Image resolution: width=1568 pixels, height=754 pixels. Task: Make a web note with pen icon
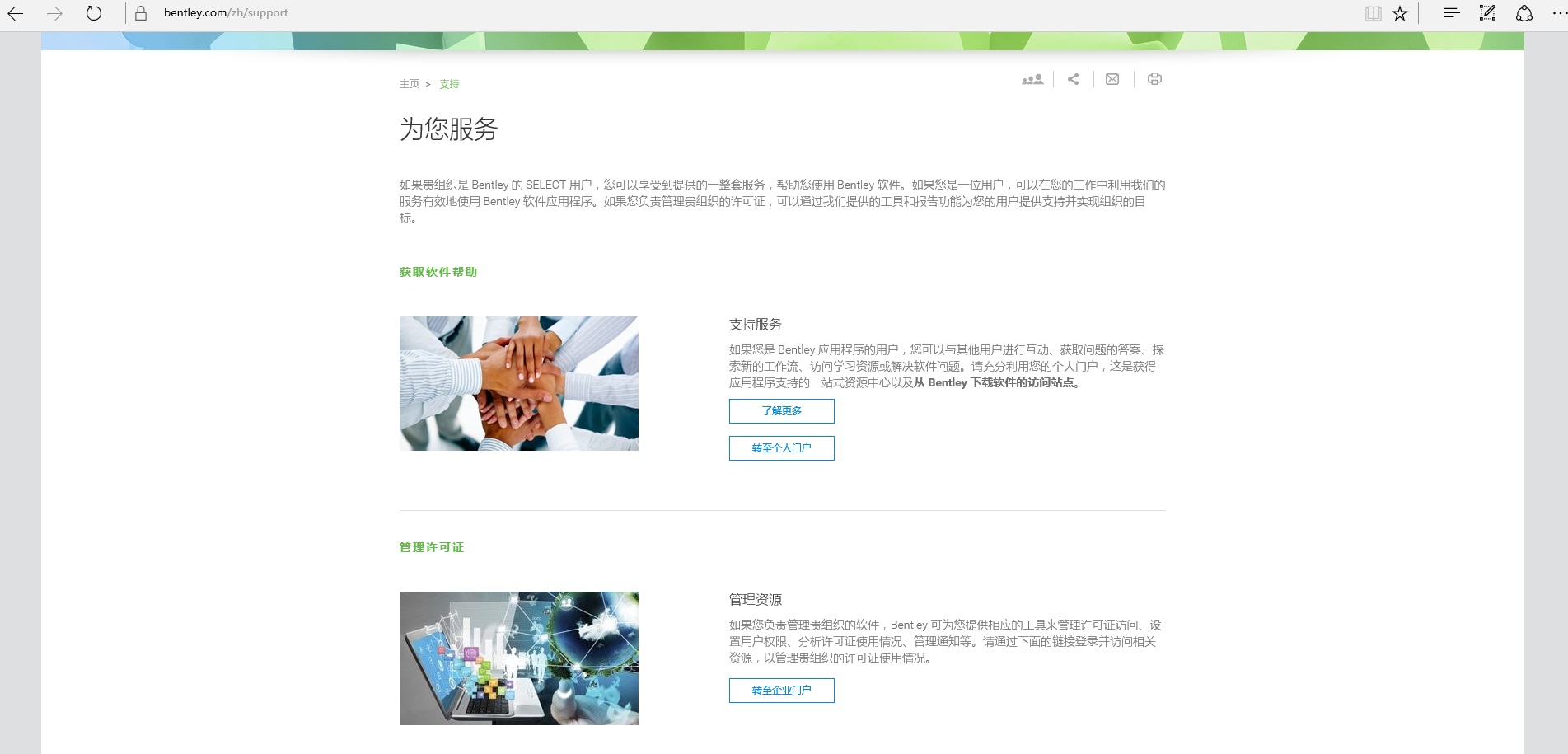pyautogui.click(x=1487, y=12)
